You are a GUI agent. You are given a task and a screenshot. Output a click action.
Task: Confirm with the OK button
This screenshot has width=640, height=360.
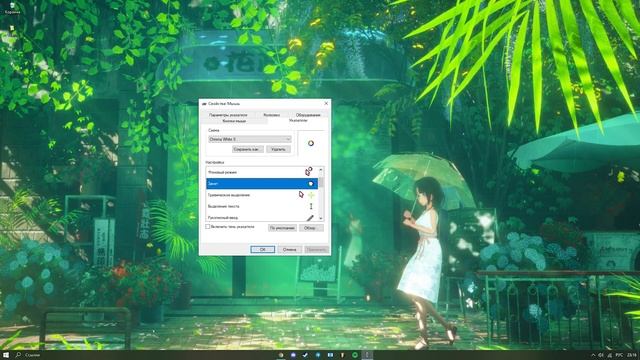point(262,249)
